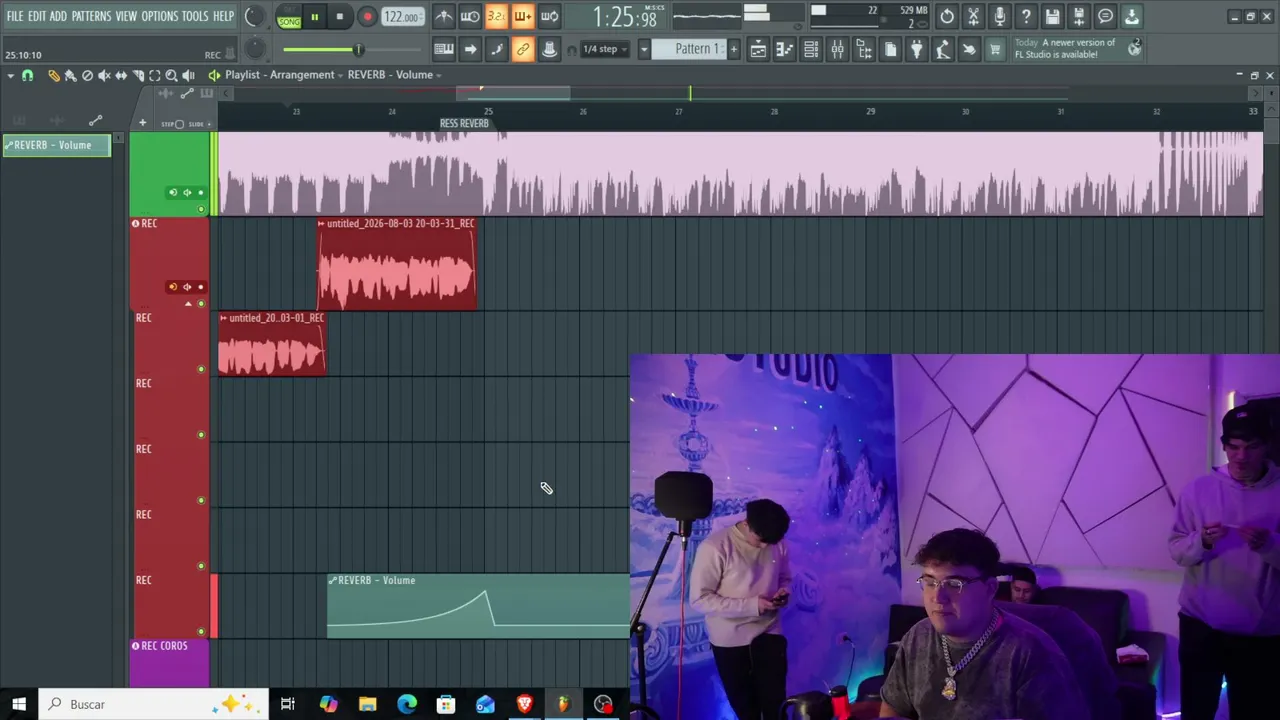
Task: Open the OPTIONS menu
Action: coord(159,16)
